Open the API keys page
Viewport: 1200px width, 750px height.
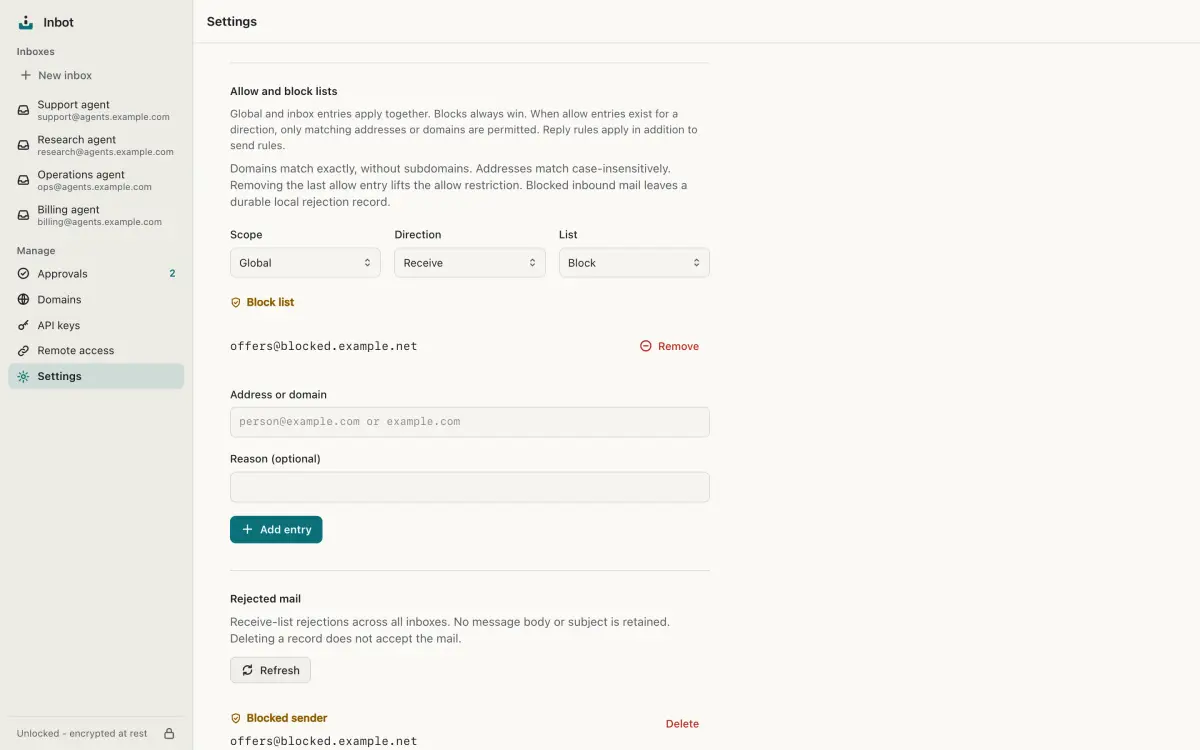tap(96, 325)
